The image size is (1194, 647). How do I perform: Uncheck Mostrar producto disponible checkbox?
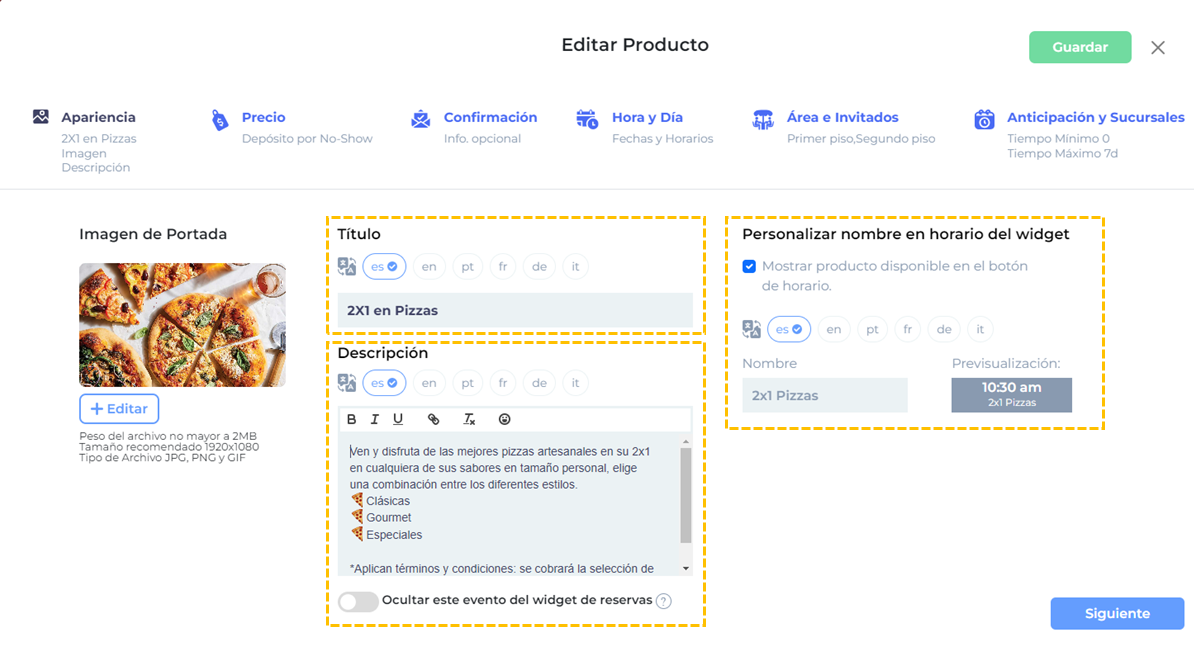coord(749,266)
